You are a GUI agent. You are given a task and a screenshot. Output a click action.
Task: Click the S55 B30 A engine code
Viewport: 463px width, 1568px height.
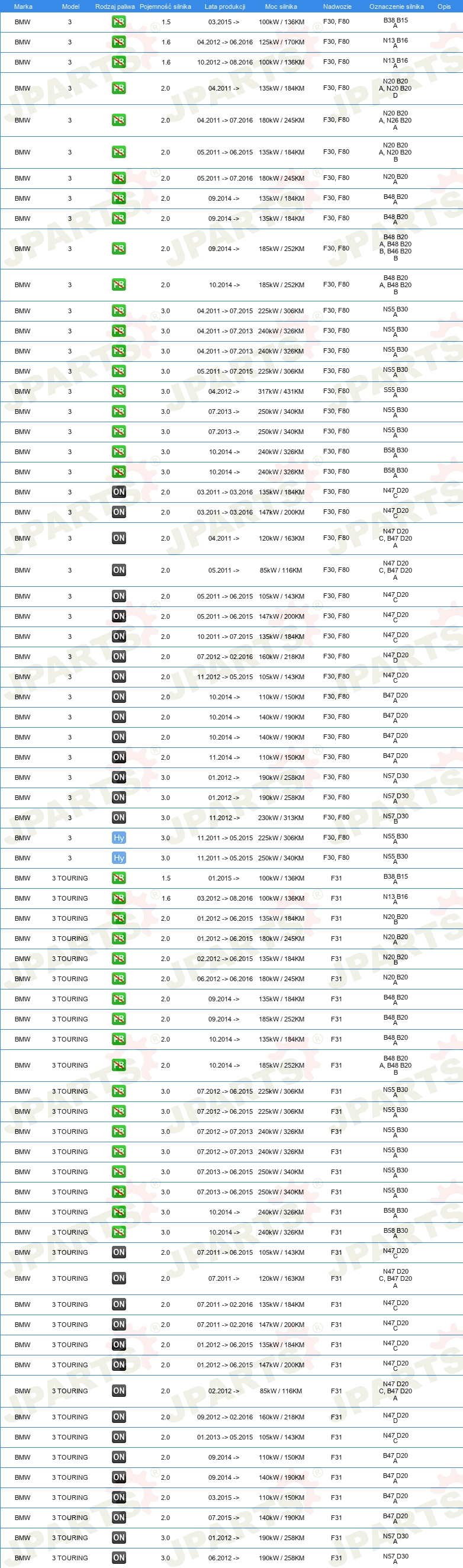396,392
